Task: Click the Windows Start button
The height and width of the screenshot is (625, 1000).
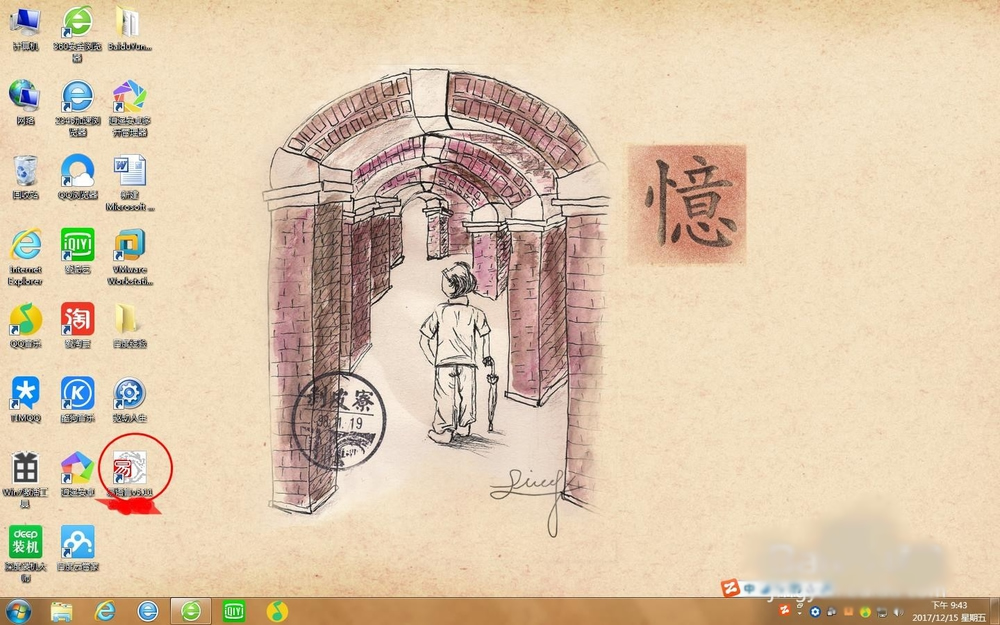Action: (x=18, y=610)
